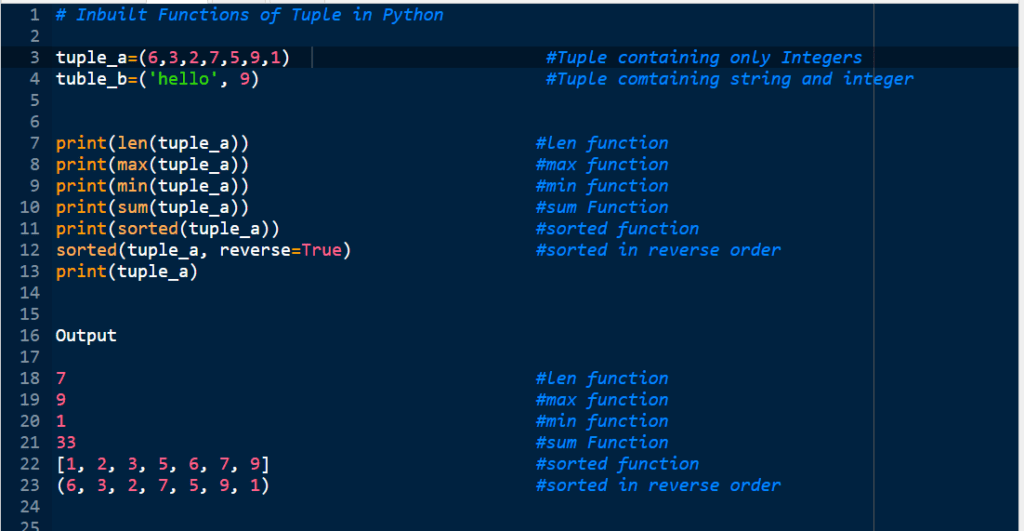Click the tuple output (6, 3, 2, 7, 5, 9, 1)

pyautogui.click(x=162, y=486)
